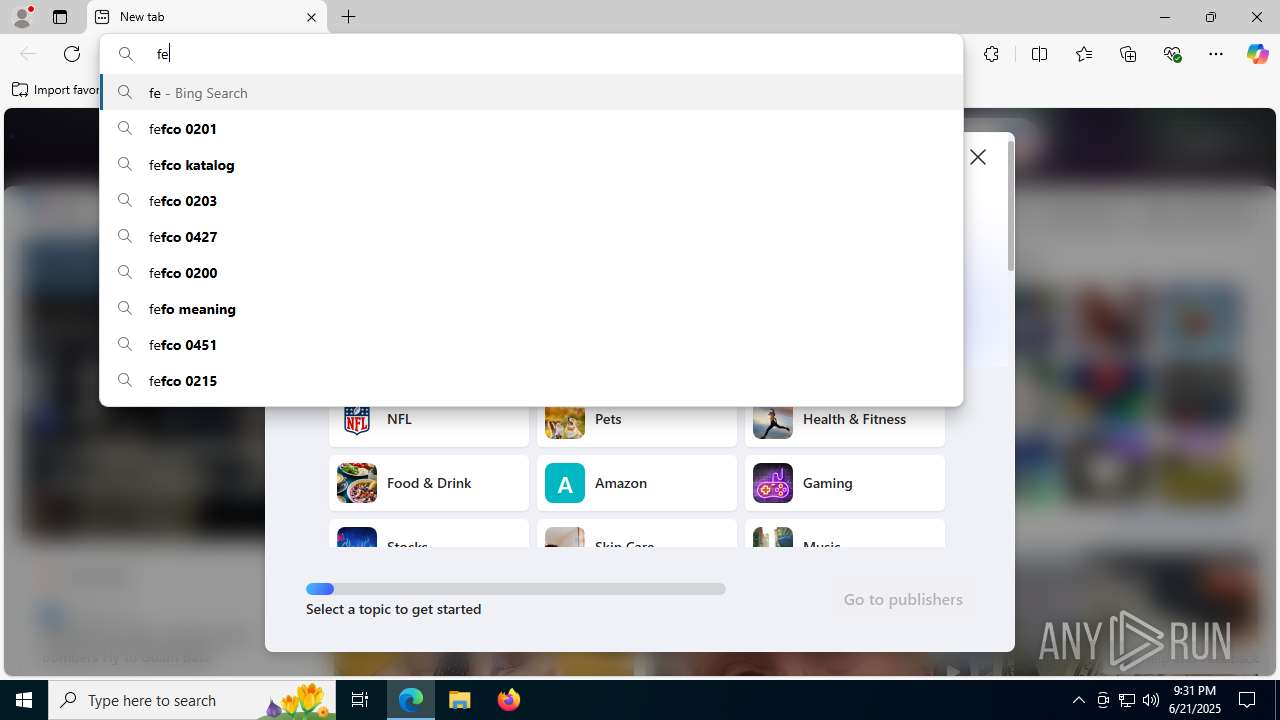Click the taskbar clock 9:31 PM

click(x=1196, y=700)
